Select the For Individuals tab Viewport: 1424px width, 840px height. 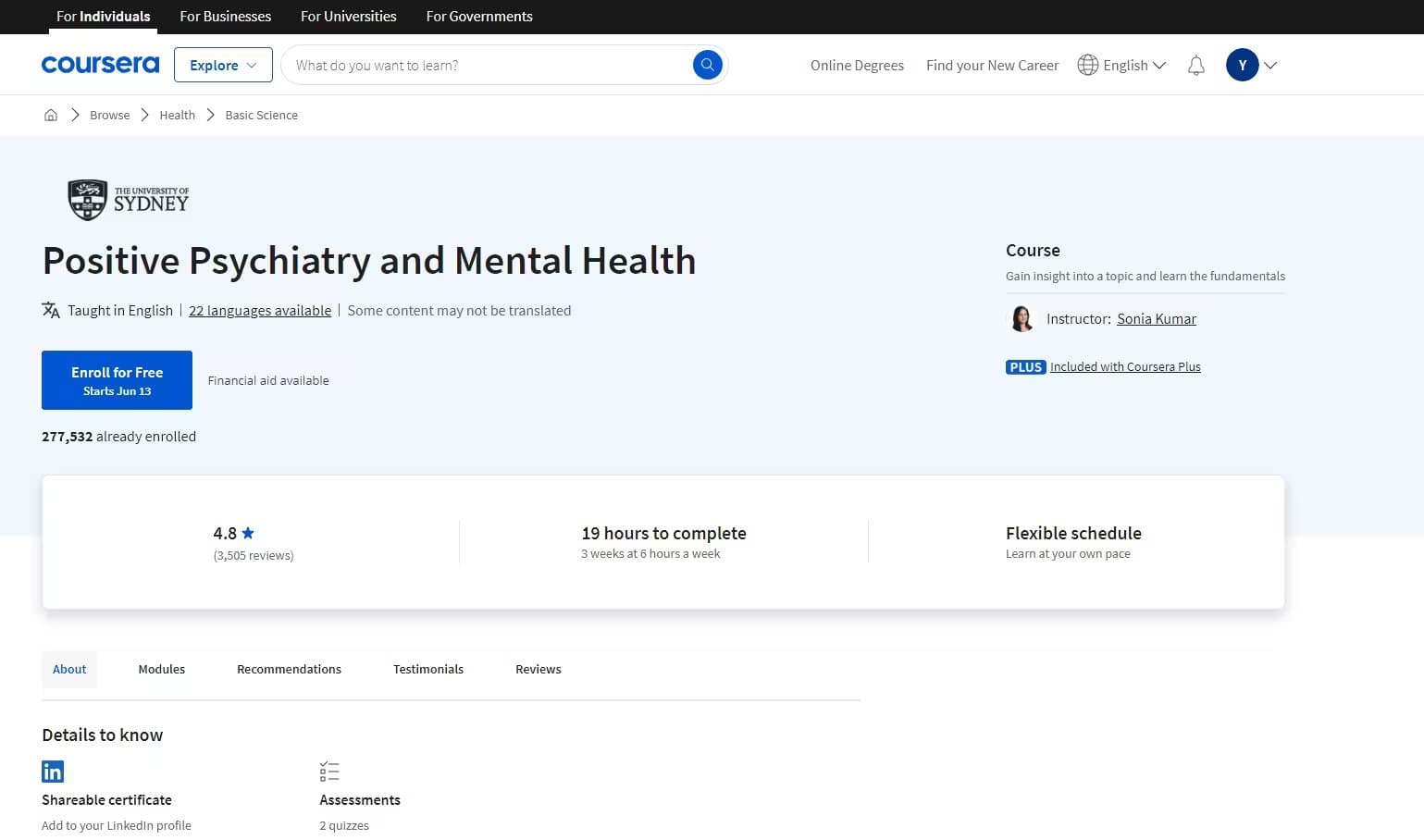(103, 16)
